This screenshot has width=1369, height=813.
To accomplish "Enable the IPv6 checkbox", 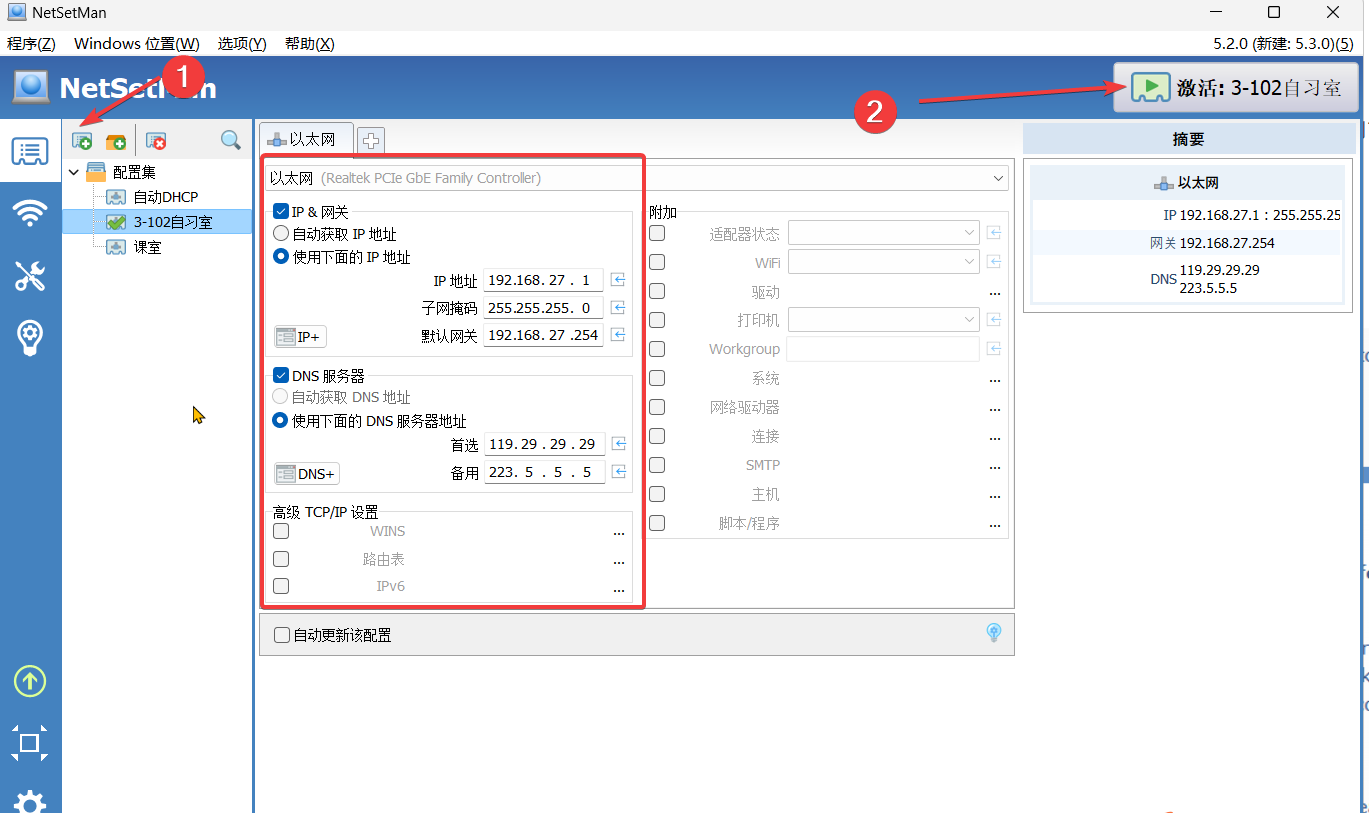I will point(281,586).
